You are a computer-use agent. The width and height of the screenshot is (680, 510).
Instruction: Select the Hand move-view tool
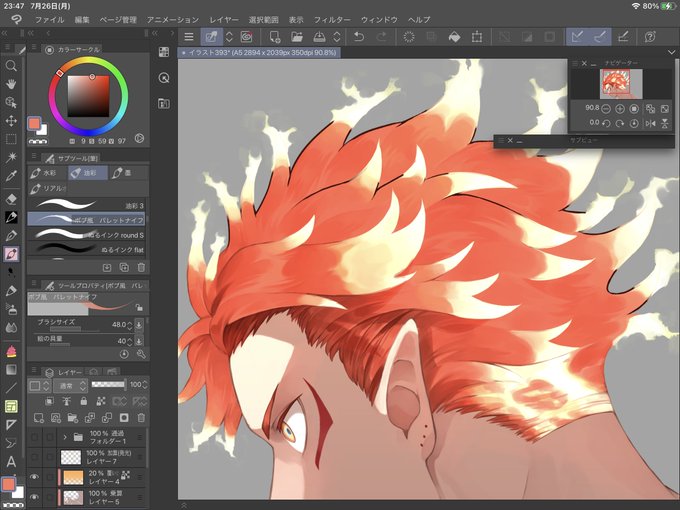click(x=11, y=84)
